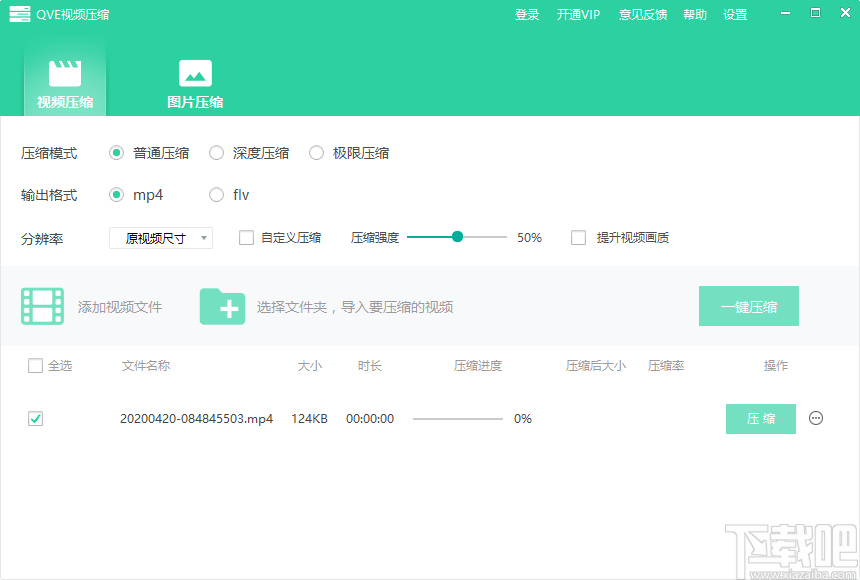Uncheck the 20200420-084845503.mp4 file
Image resolution: width=860 pixels, height=580 pixels.
(x=35, y=419)
